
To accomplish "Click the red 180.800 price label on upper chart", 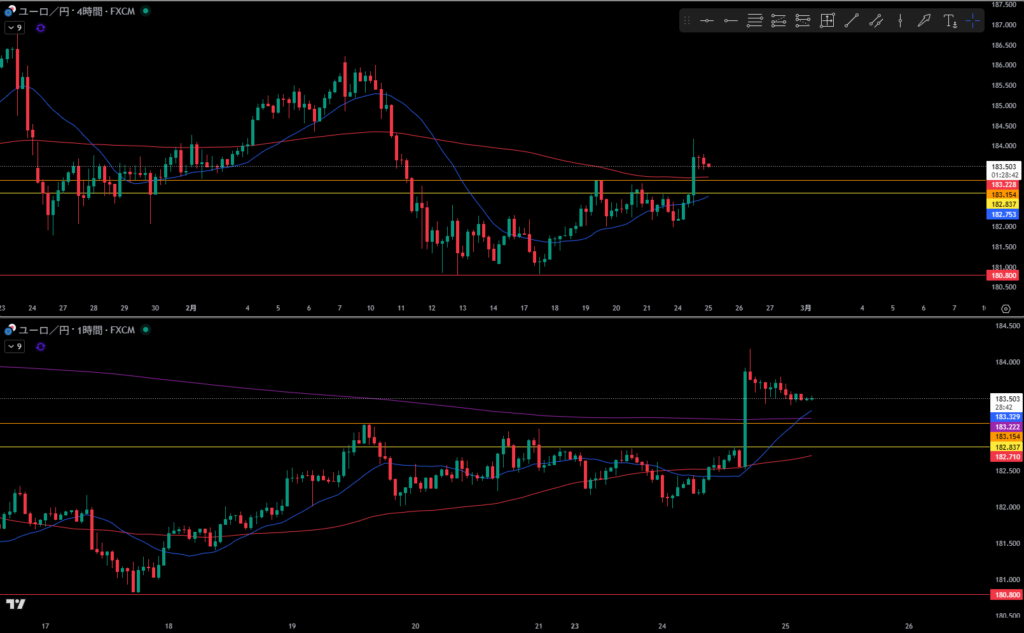I will click(x=1004, y=275).
